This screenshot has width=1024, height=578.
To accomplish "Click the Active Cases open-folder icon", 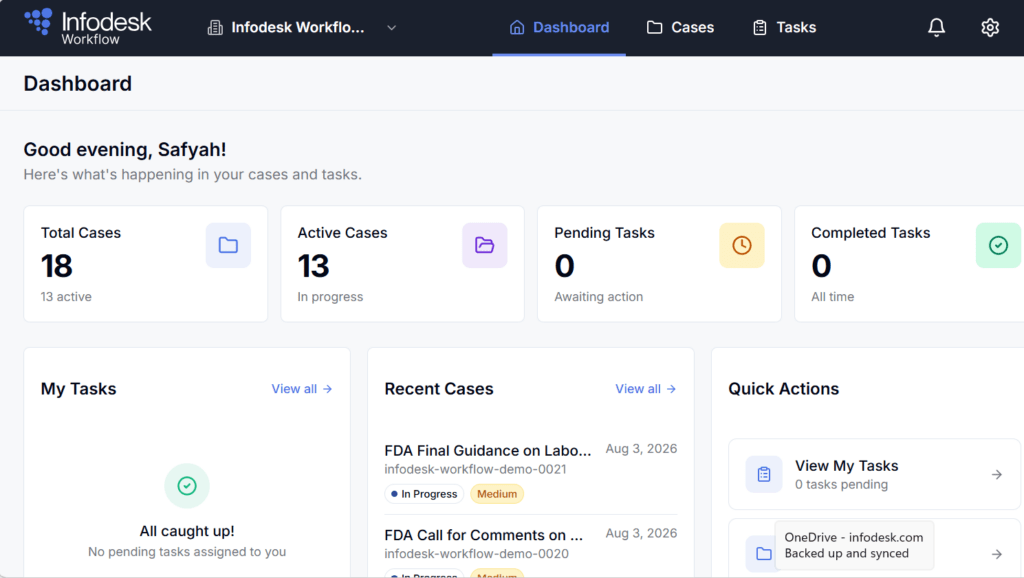I will pos(485,245).
